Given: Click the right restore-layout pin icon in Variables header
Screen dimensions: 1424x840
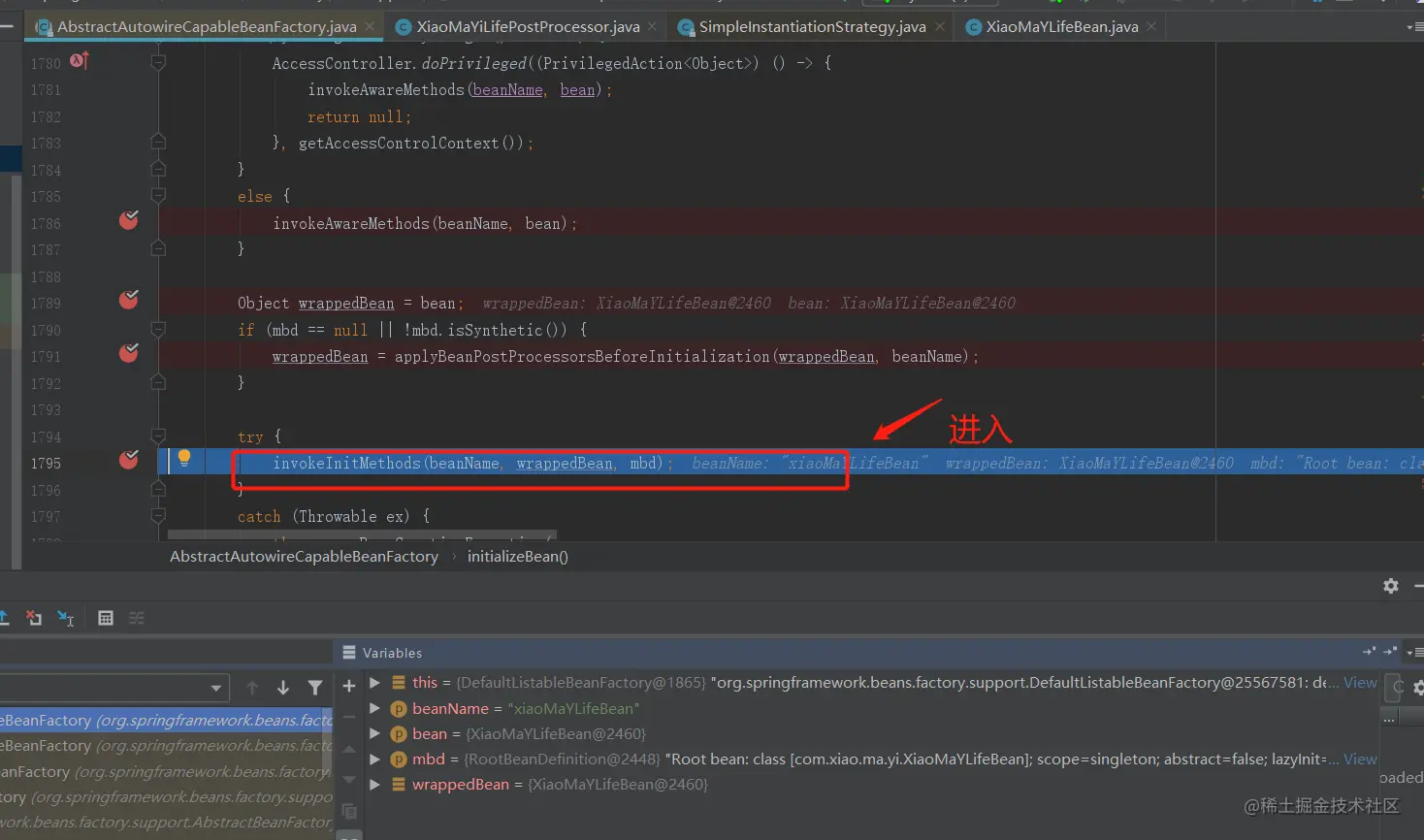Looking at the screenshot, I should click(x=1391, y=652).
